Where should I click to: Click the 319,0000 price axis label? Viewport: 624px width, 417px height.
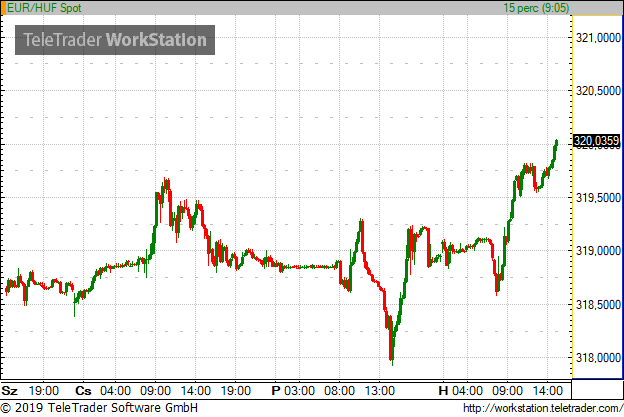tap(598, 251)
